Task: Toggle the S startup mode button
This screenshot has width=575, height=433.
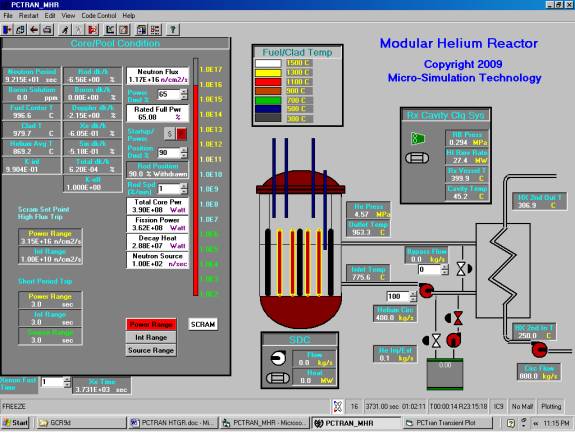Action: pos(169,134)
